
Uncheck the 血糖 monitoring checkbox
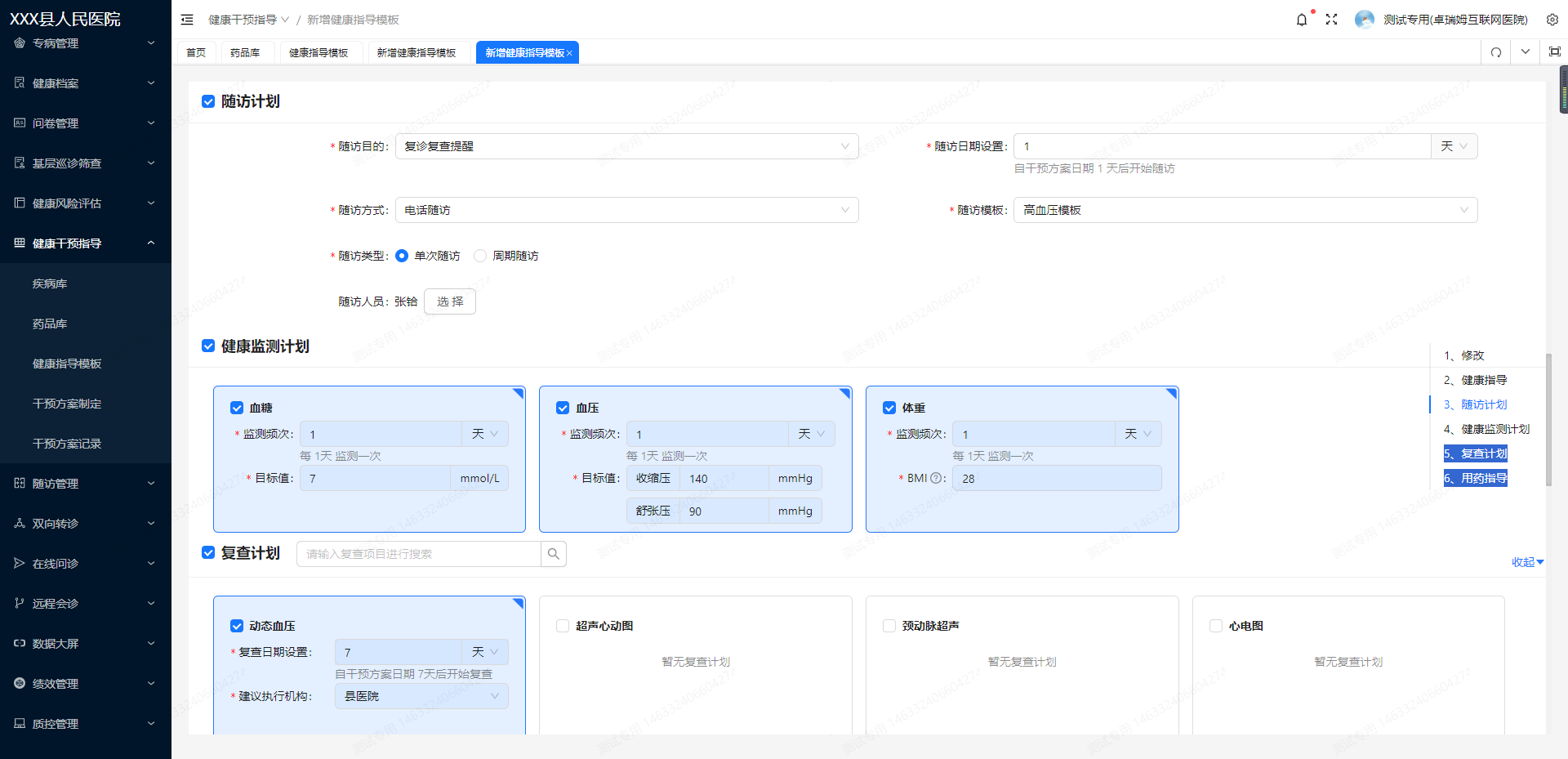point(237,408)
